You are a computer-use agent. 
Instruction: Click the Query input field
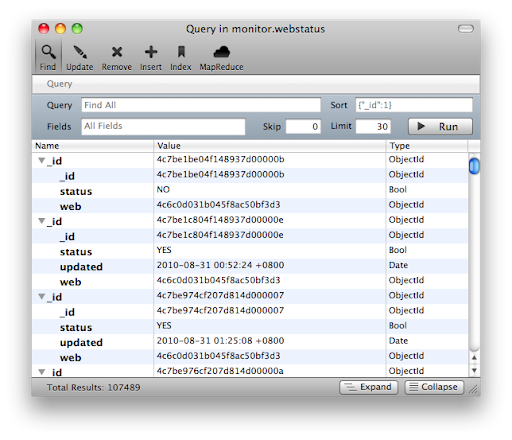point(201,105)
